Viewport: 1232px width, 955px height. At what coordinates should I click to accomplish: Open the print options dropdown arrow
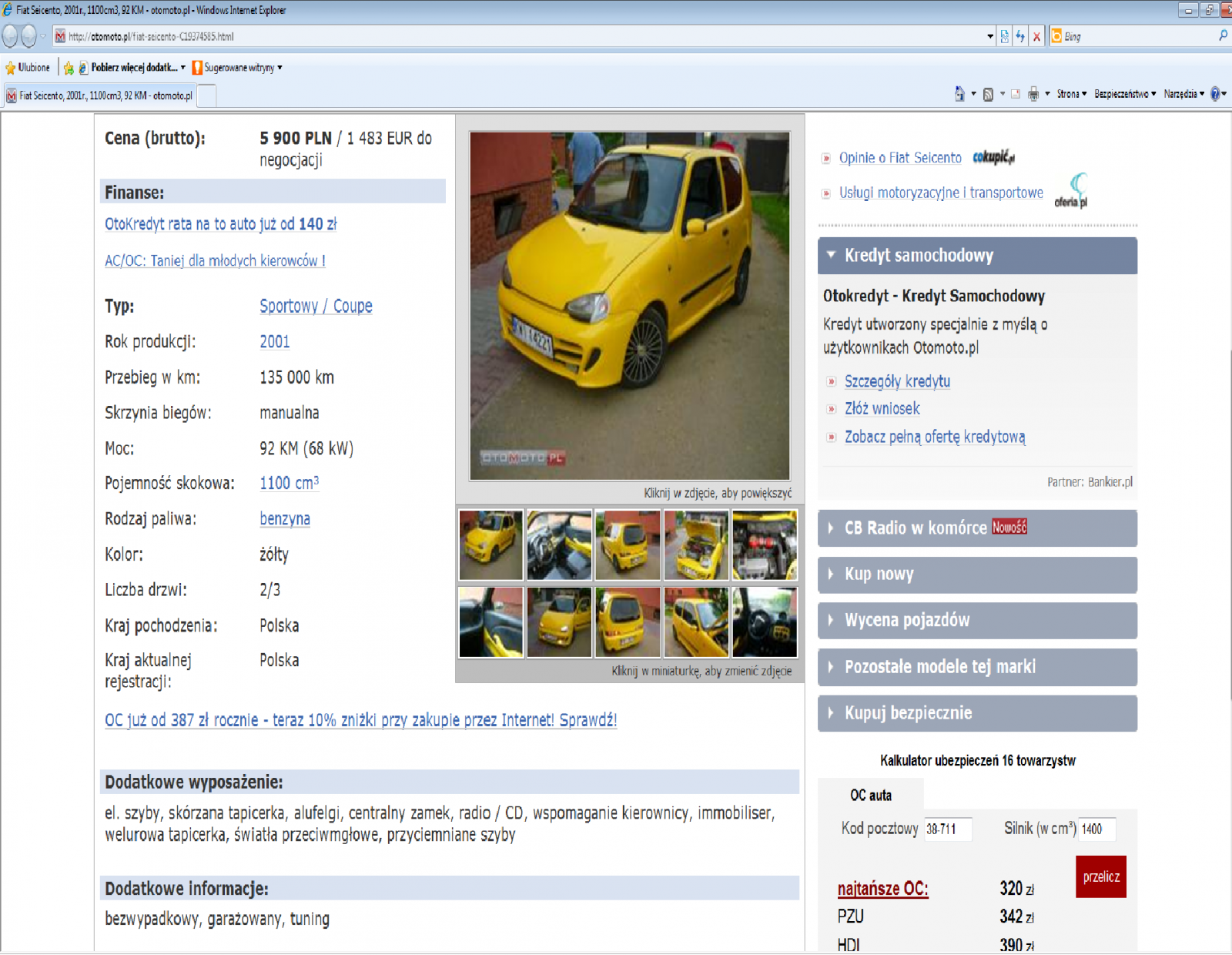coord(1047,94)
